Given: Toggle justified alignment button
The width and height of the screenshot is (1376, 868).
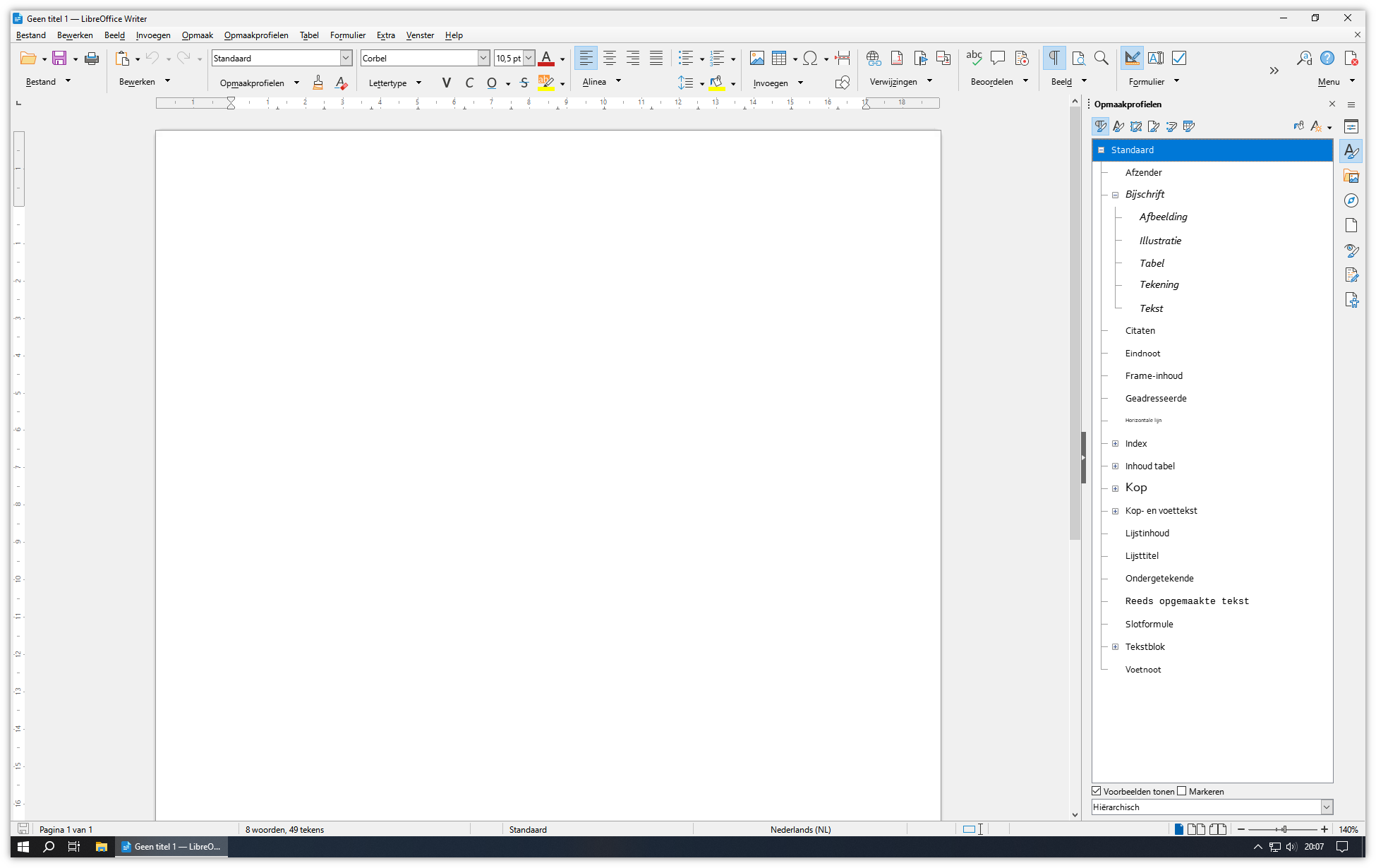Looking at the screenshot, I should (656, 59).
